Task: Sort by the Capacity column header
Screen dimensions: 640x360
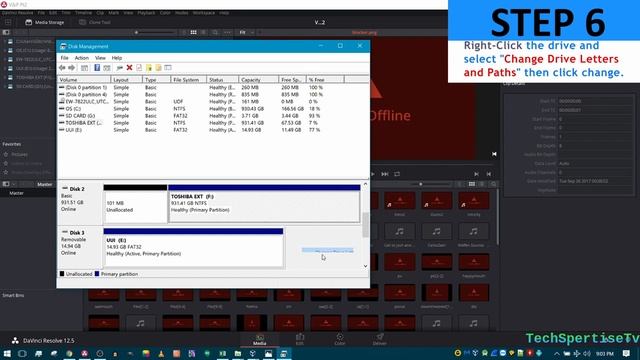Action: [x=259, y=80]
